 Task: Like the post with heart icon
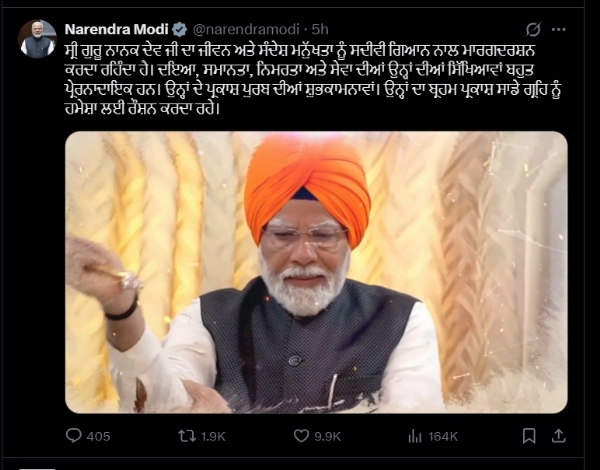[301, 436]
